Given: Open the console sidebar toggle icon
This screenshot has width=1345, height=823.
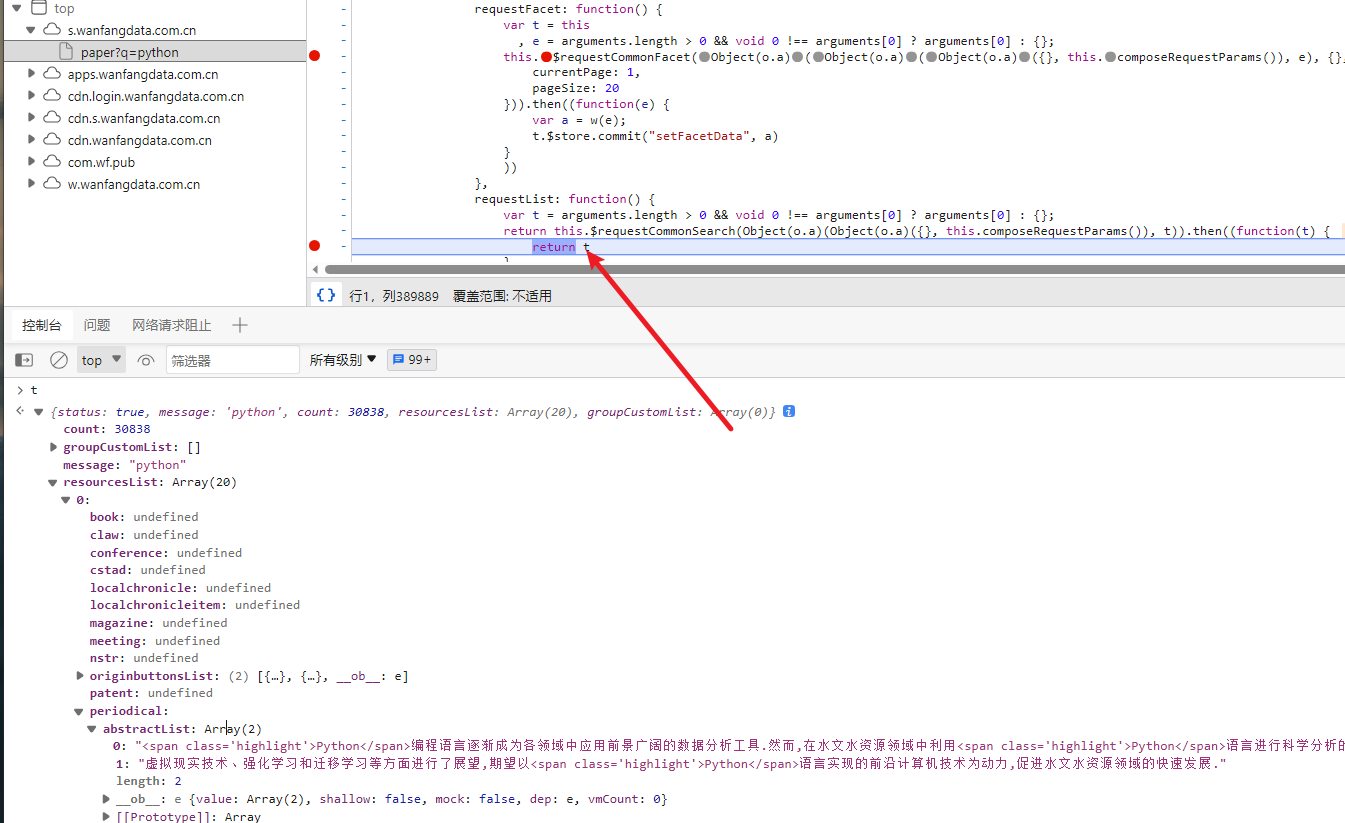Looking at the screenshot, I should (x=24, y=360).
